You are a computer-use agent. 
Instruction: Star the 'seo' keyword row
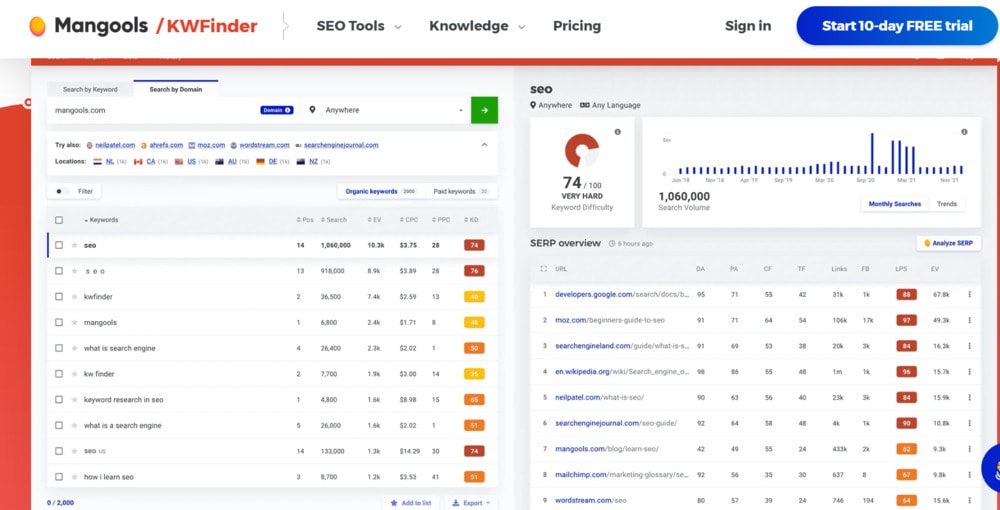pos(74,245)
